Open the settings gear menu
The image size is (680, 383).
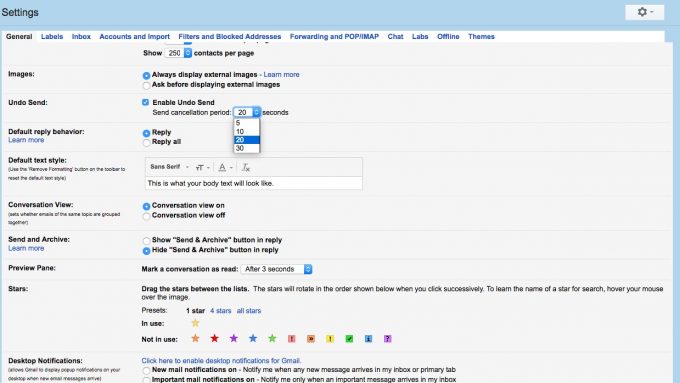click(x=645, y=12)
